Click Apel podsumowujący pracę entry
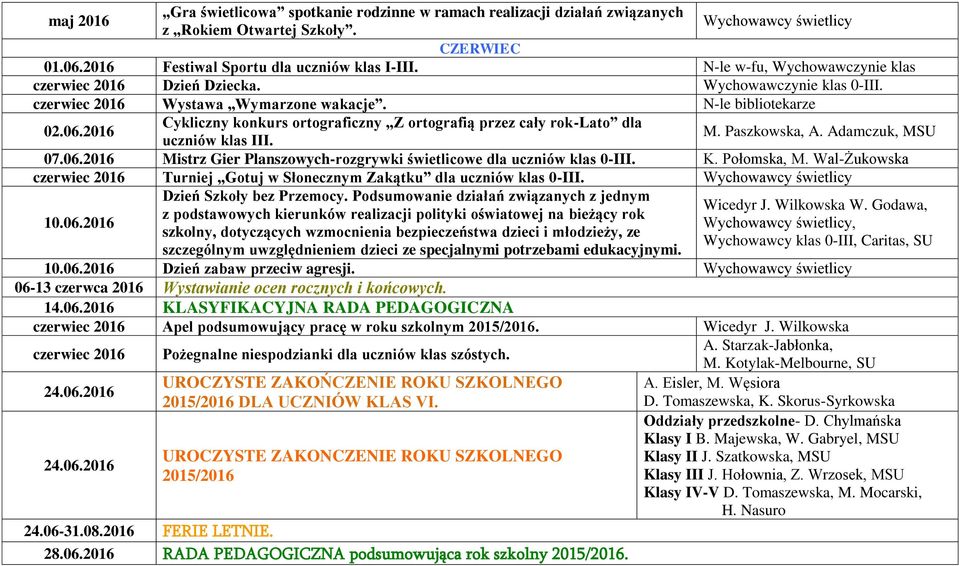 pos(350,327)
